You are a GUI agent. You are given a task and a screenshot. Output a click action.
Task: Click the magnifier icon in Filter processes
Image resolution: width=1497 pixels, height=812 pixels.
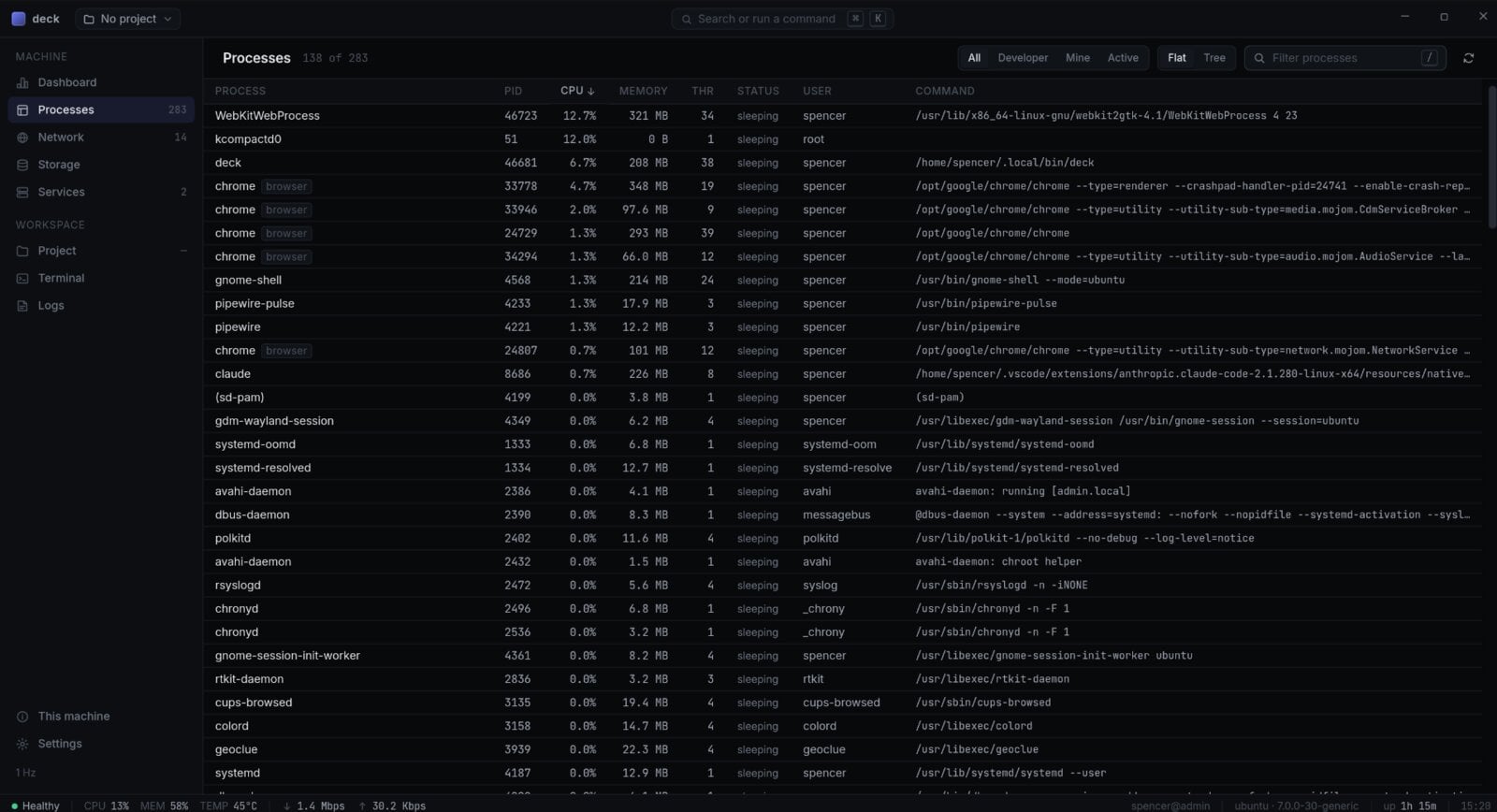[1259, 58]
